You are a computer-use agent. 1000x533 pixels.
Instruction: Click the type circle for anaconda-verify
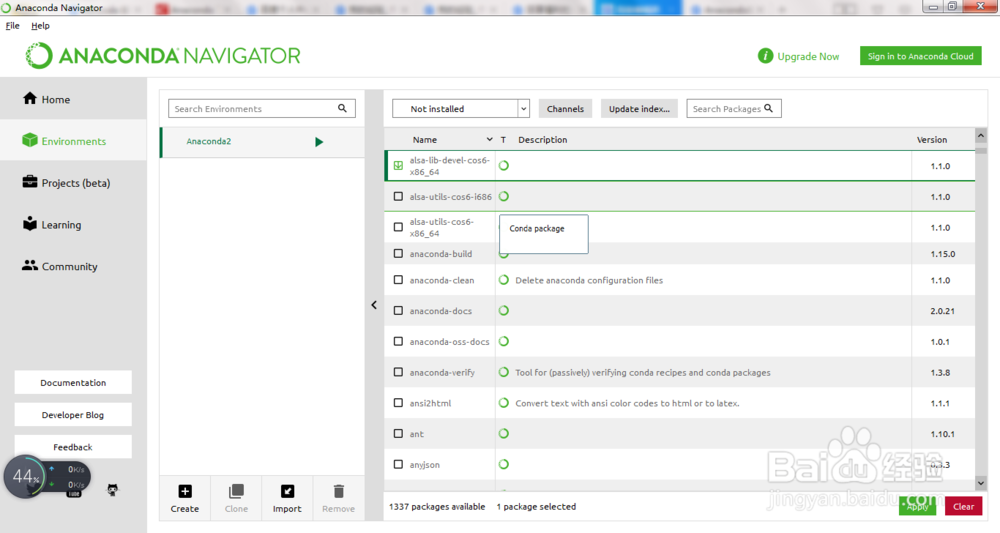tap(504, 372)
